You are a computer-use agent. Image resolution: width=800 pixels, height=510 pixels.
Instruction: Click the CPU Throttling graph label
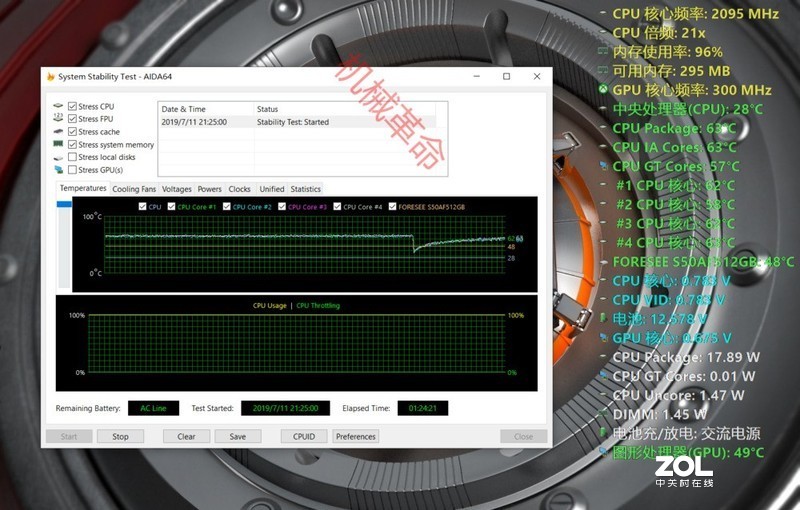(318, 305)
